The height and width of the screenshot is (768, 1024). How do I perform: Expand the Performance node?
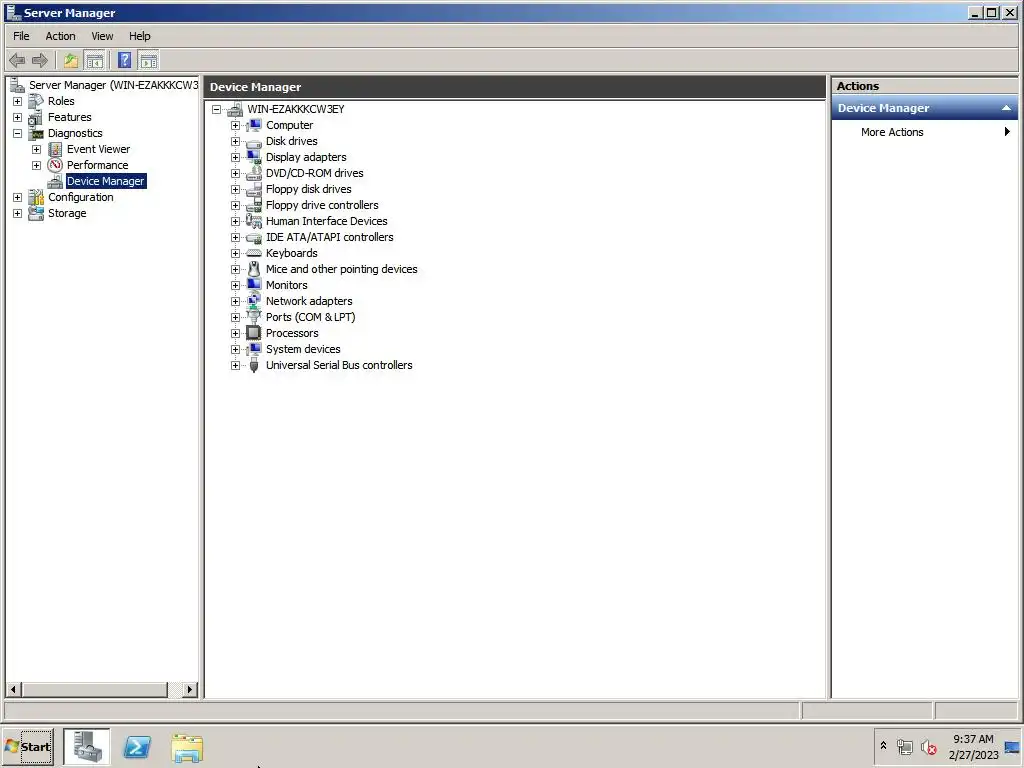[x=37, y=165]
